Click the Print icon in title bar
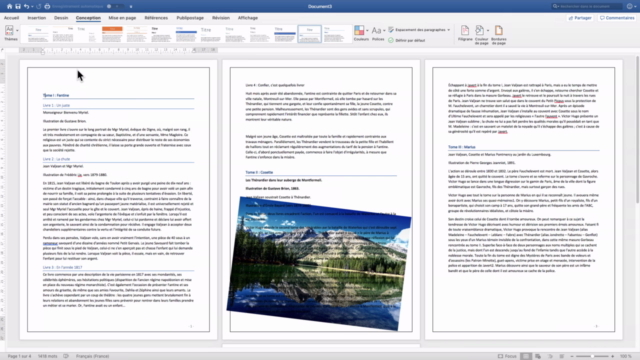 (x=47, y=7)
